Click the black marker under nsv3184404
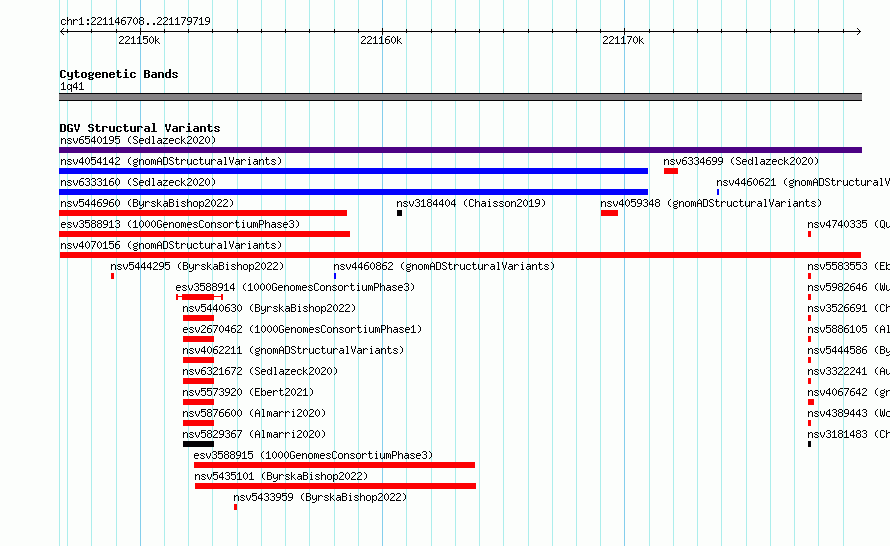Image resolution: width=890 pixels, height=546 pixels. point(400,213)
